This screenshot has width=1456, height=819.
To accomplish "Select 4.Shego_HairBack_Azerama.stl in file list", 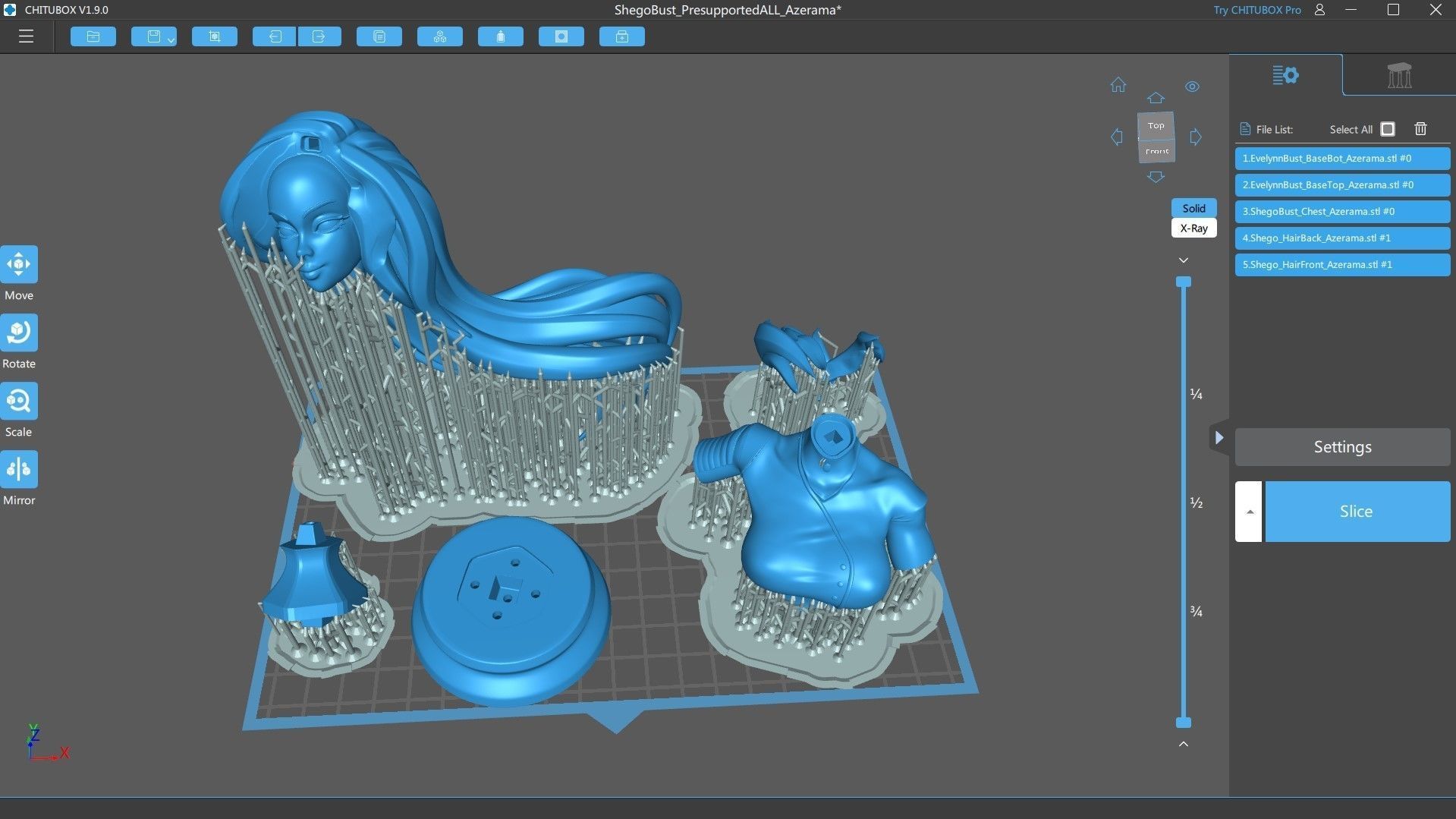I will point(1342,238).
